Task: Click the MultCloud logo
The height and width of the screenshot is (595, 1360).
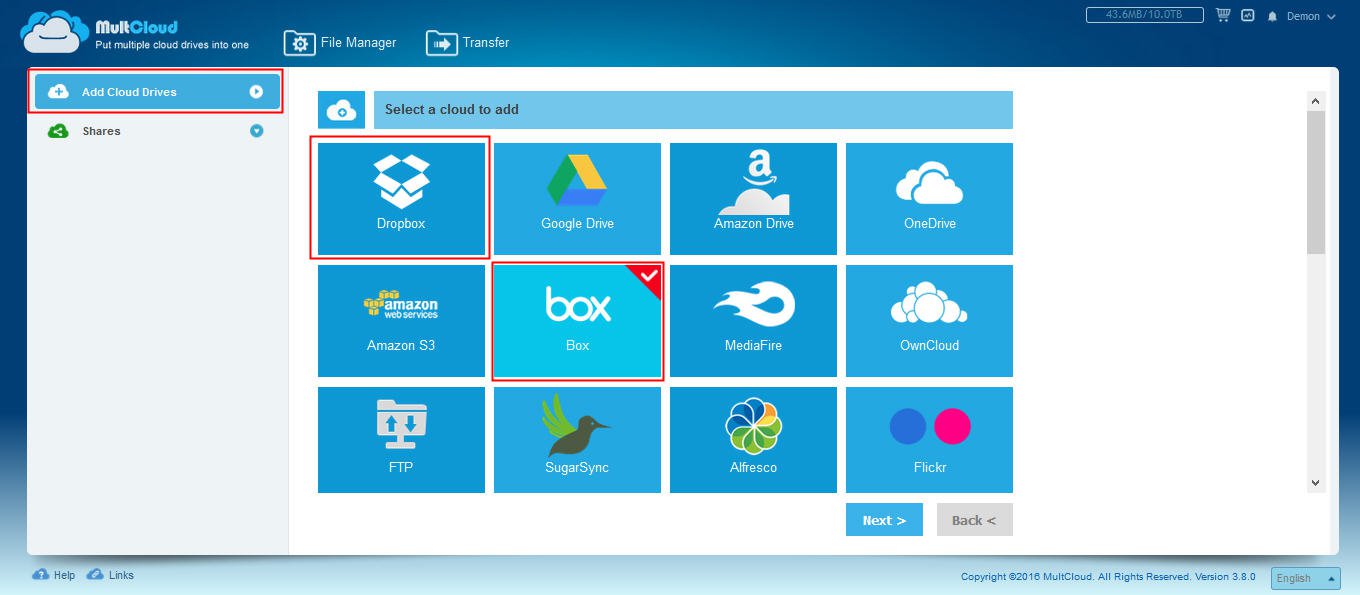Action: pyautogui.click(x=135, y=31)
